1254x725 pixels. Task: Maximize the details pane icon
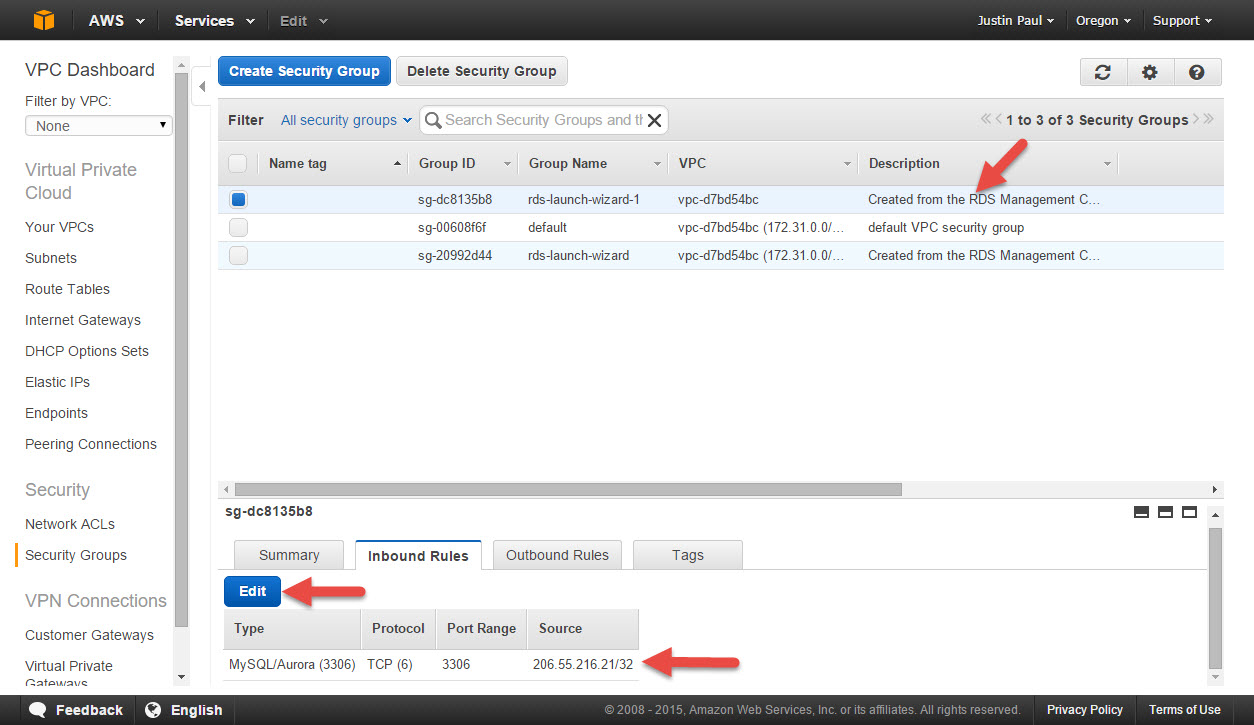tap(1189, 512)
